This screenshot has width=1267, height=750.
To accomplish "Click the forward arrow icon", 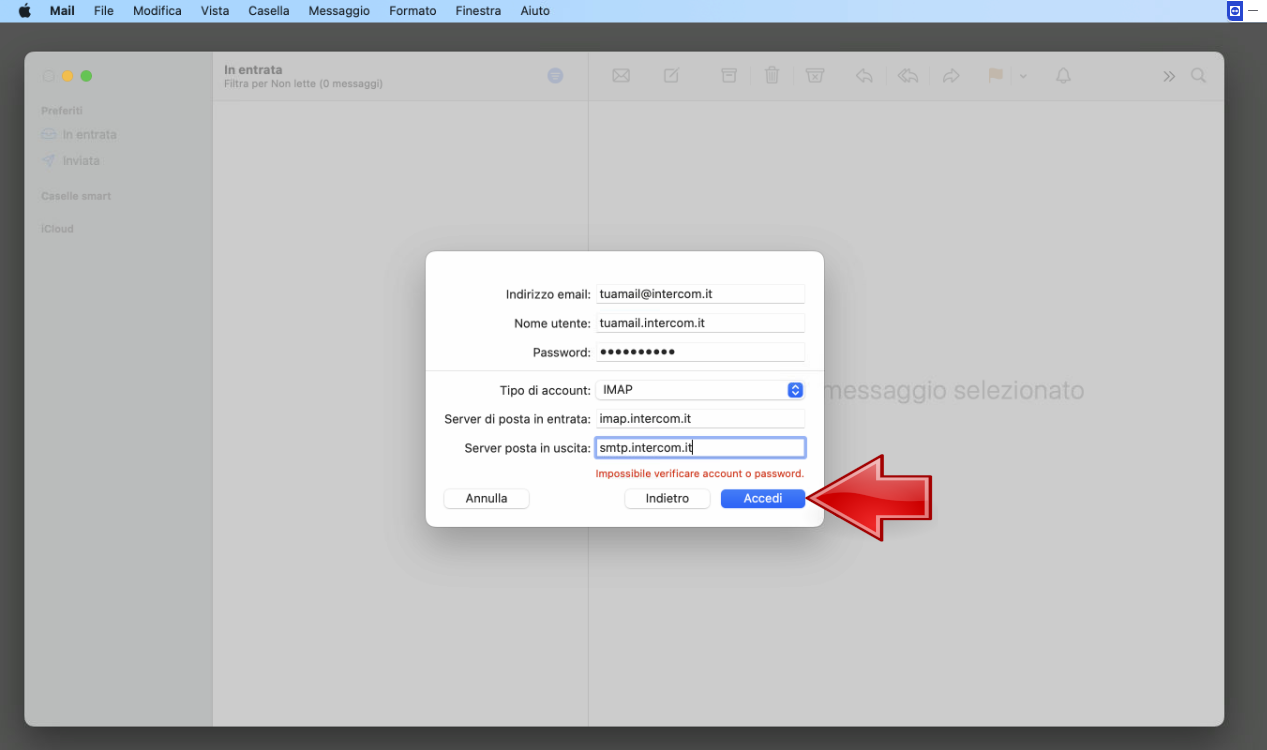I will (951, 76).
